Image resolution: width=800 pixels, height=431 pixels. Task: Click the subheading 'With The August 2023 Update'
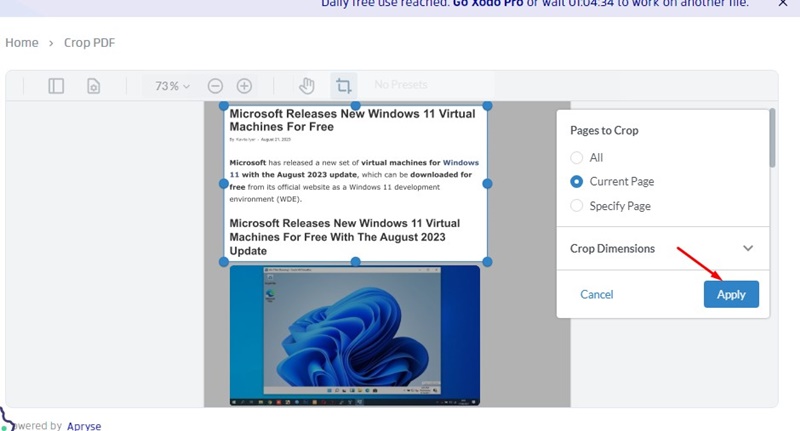[x=337, y=244]
